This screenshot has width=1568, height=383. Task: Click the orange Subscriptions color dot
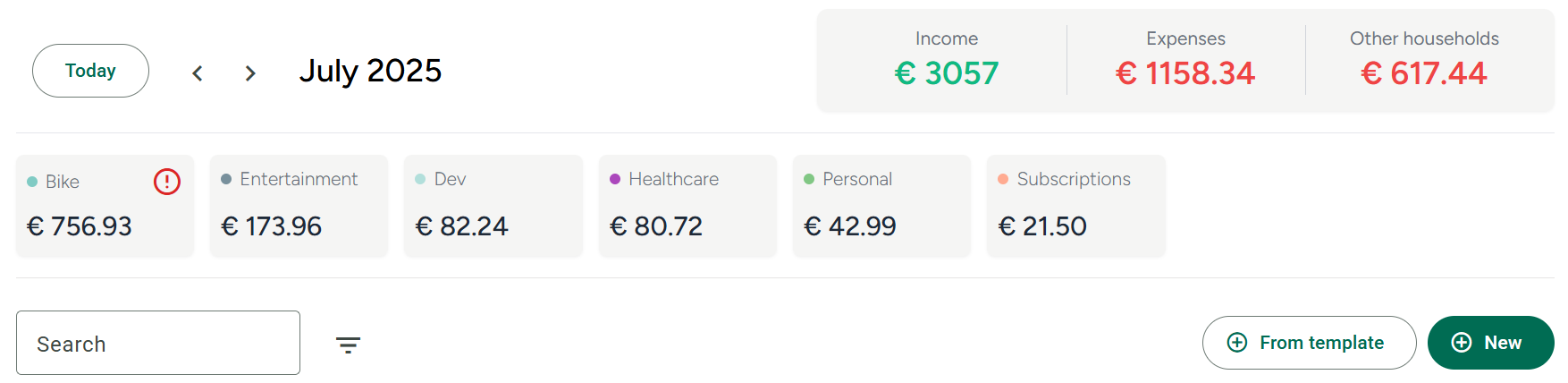click(x=1003, y=179)
